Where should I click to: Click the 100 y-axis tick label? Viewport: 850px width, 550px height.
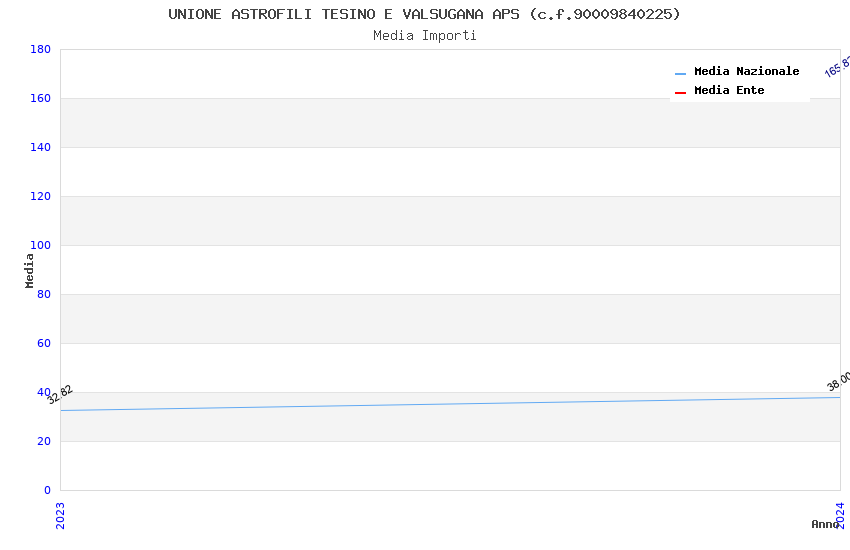click(x=40, y=245)
